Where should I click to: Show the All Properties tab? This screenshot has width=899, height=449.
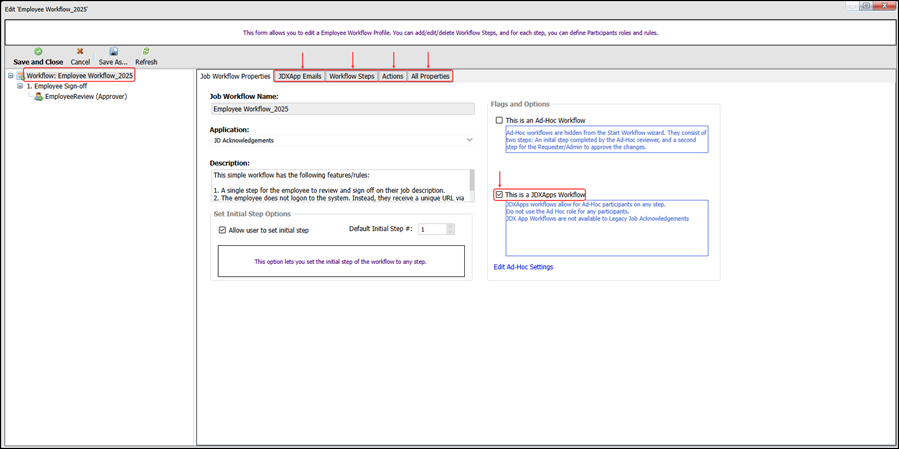430,76
